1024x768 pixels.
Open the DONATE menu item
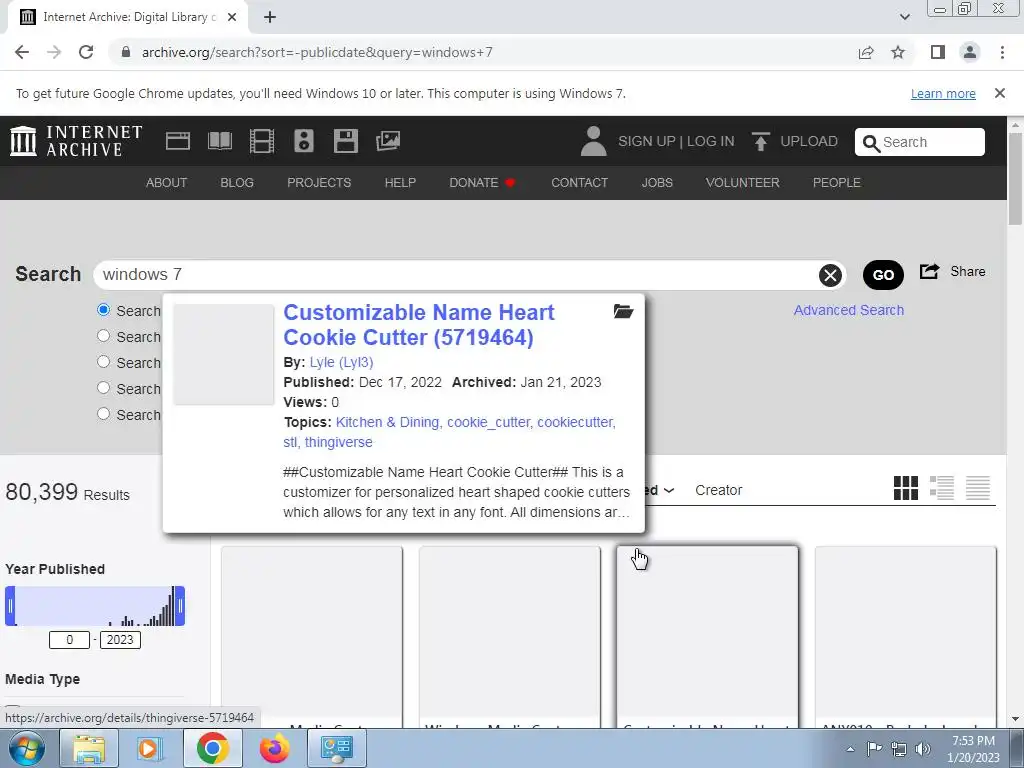(x=483, y=183)
